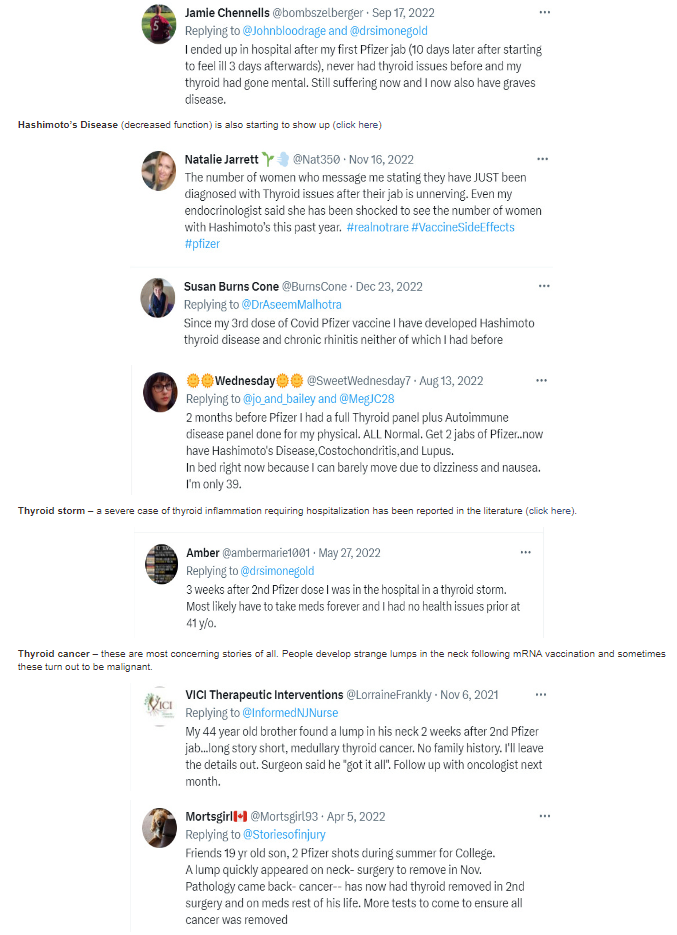Open more options on Jamie Chennells' tweet

pos(544,12)
